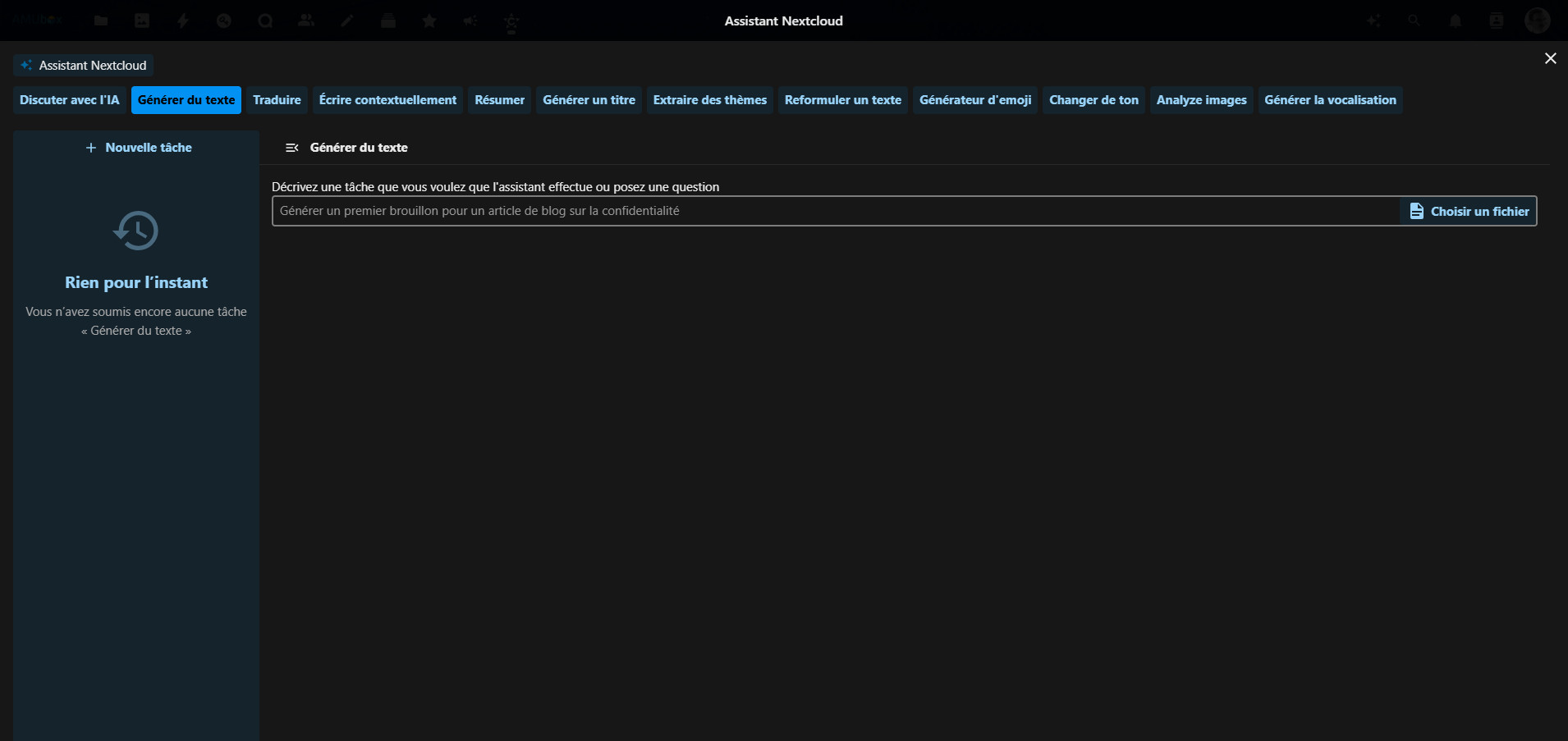Image resolution: width=1568 pixels, height=741 pixels.
Task: Open the Générer la vocalisation tab
Action: 1330,100
